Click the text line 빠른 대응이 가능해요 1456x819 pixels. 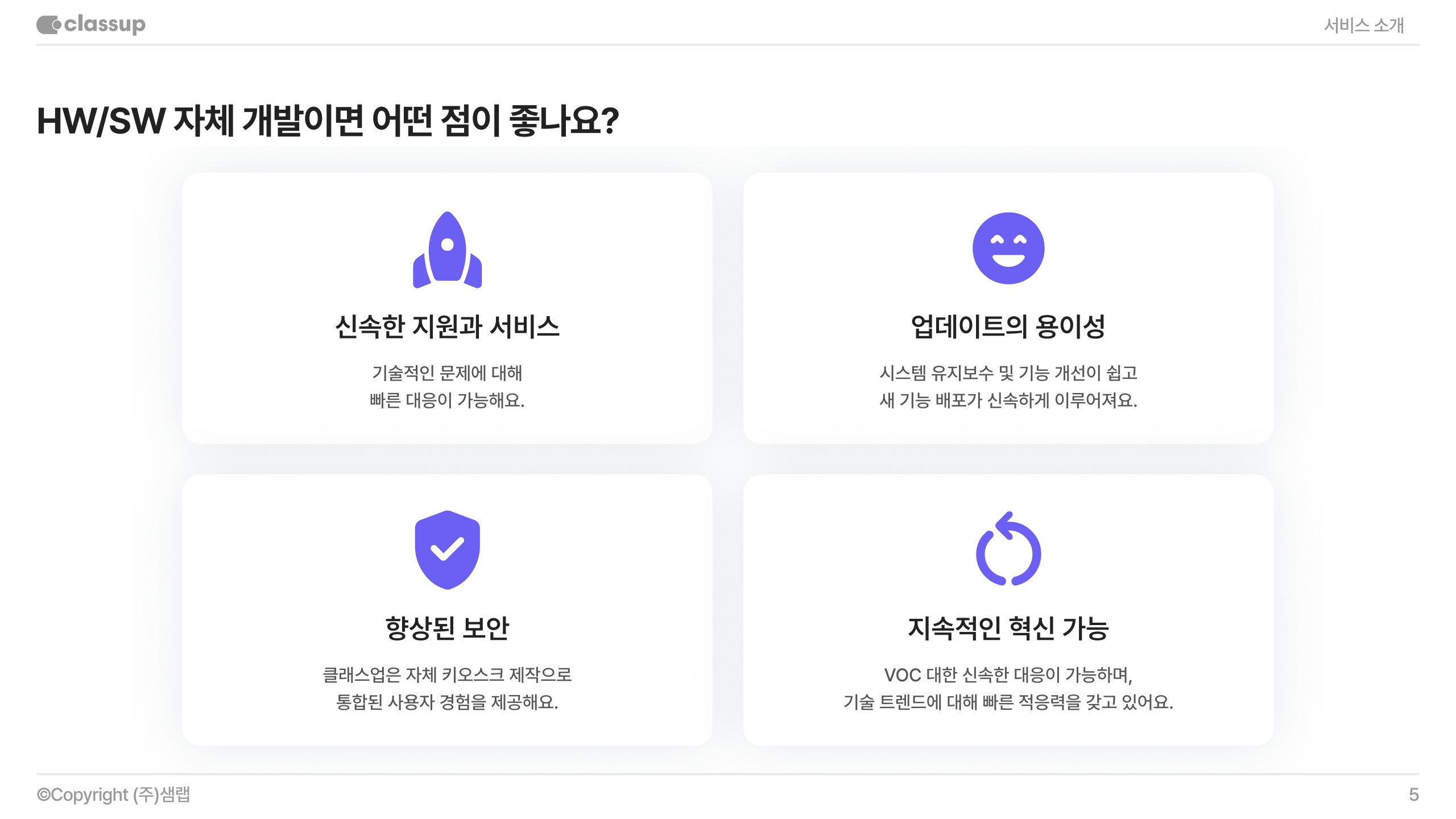tap(447, 400)
